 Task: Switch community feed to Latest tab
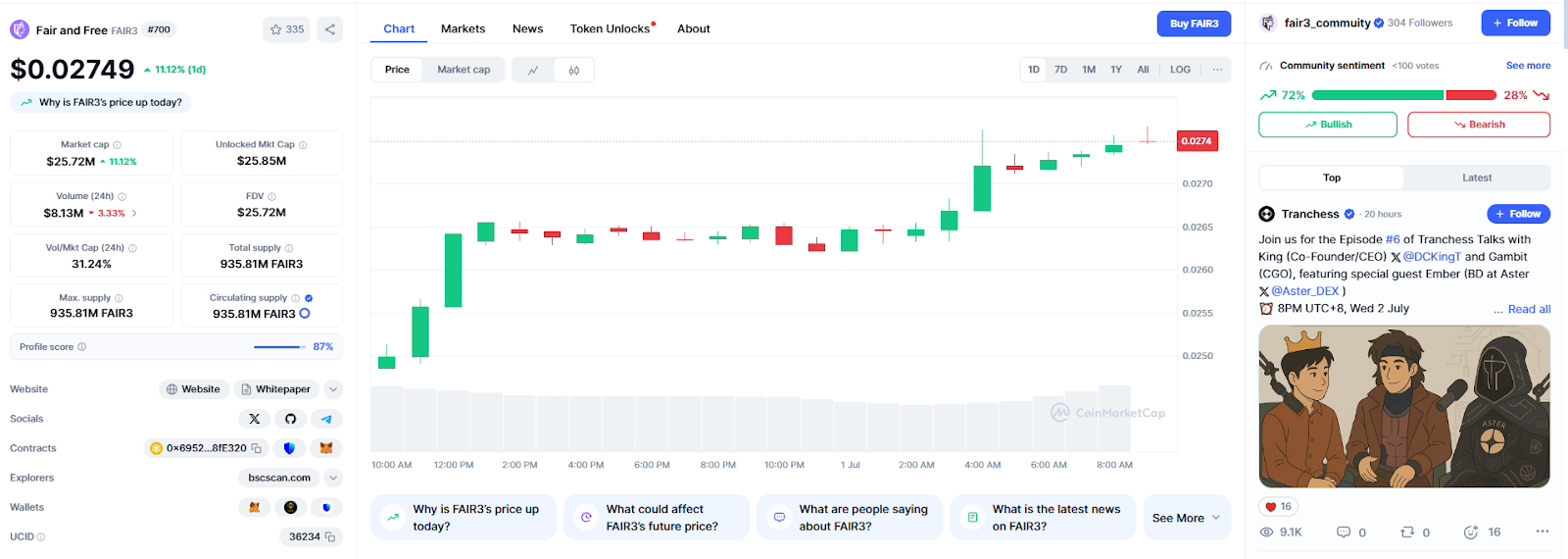pyautogui.click(x=1477, y=178)
